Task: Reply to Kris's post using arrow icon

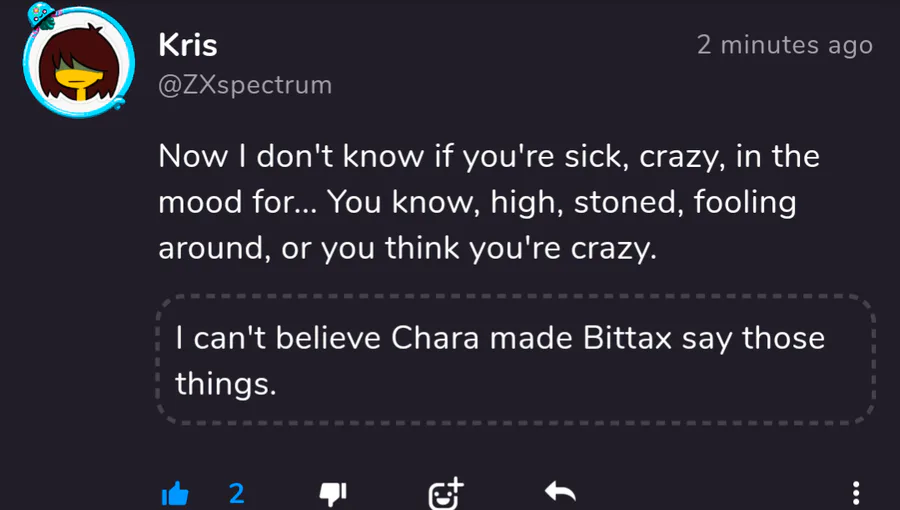Action: tap(560, 492)
